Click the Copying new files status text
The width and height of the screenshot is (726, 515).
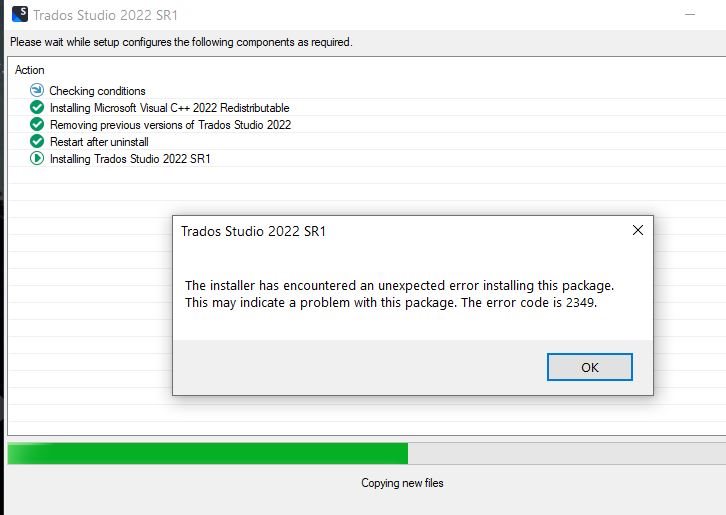coord(402,483)
